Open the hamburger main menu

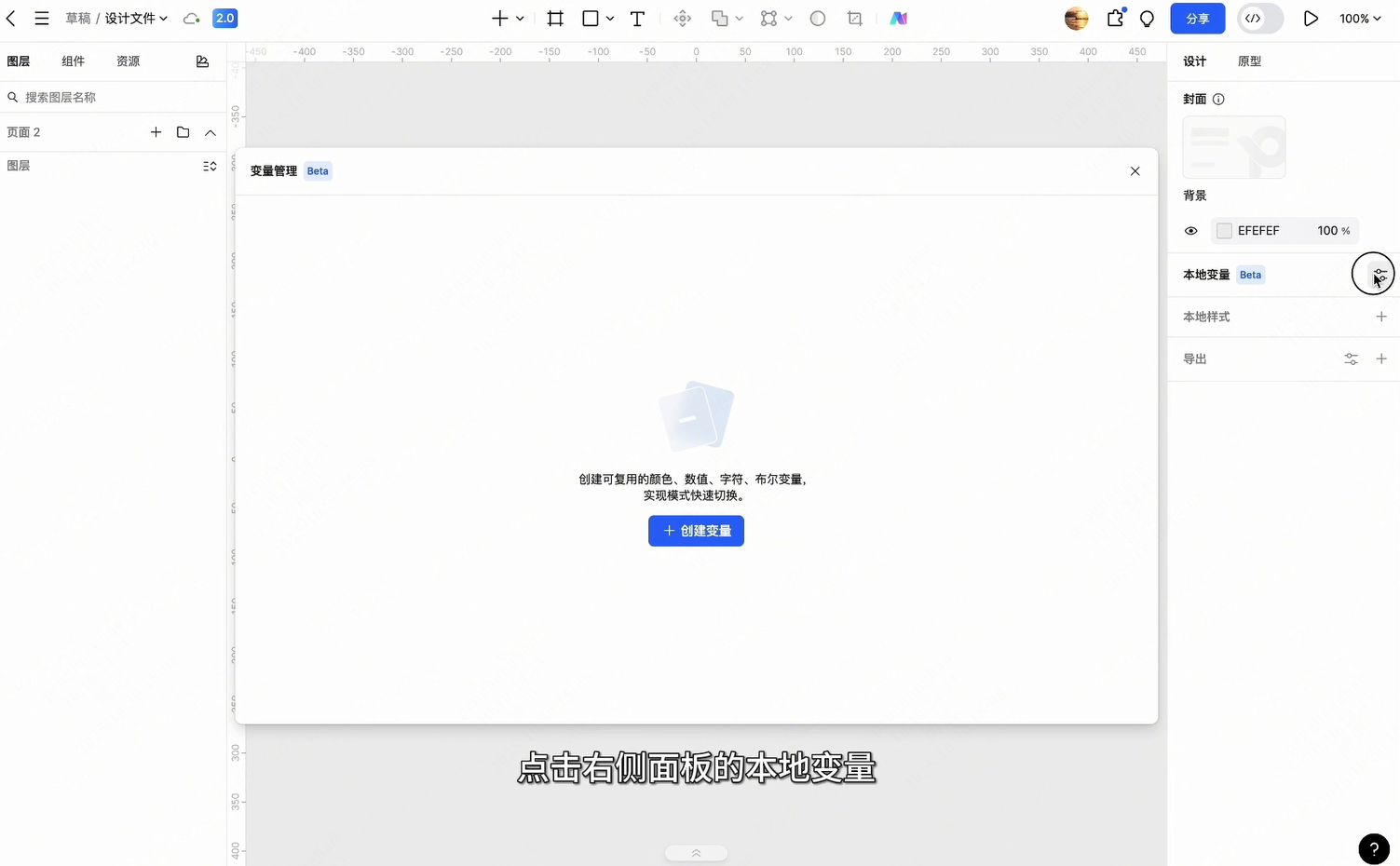point(42,19)
